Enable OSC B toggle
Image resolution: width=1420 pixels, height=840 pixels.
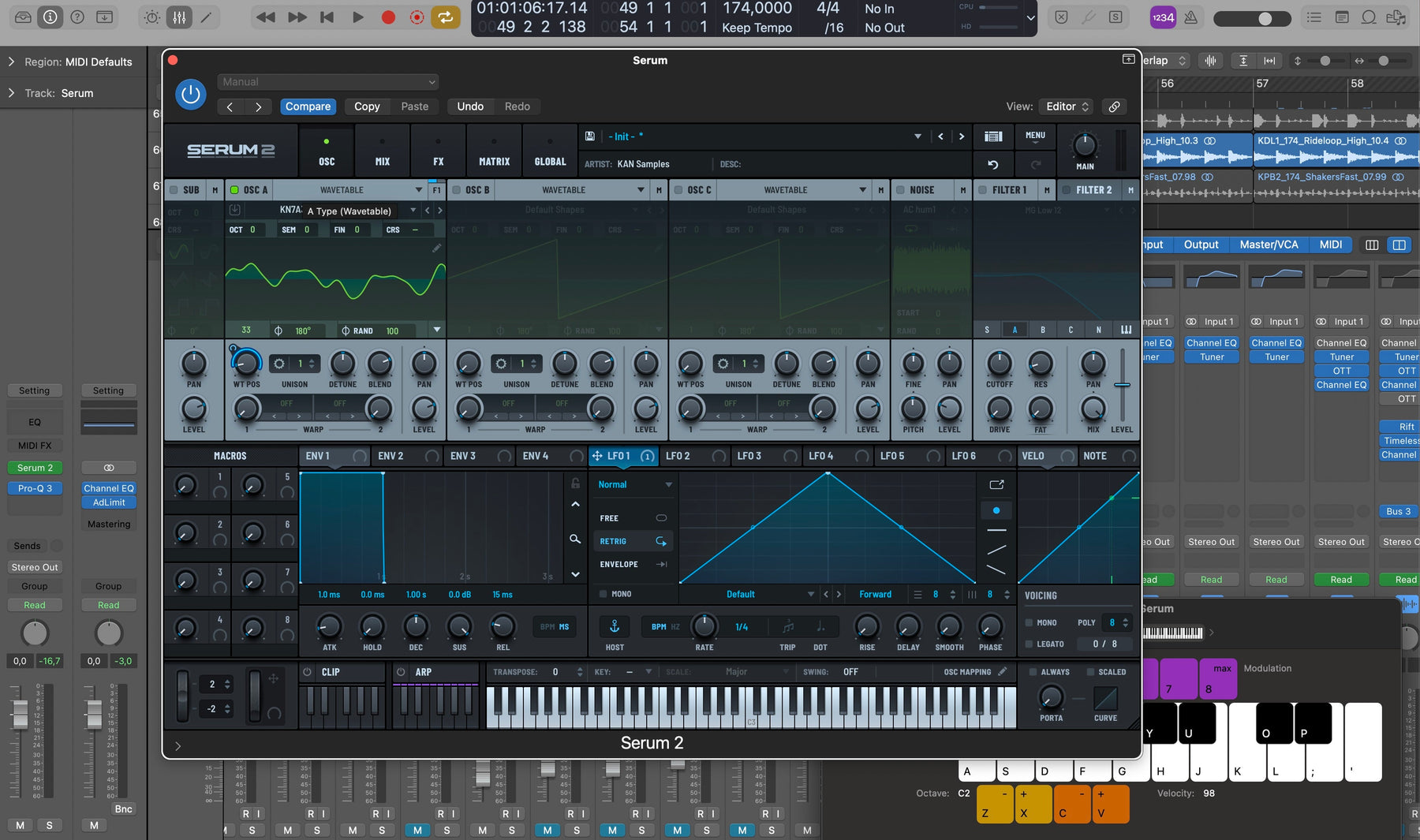pos(456,190)
